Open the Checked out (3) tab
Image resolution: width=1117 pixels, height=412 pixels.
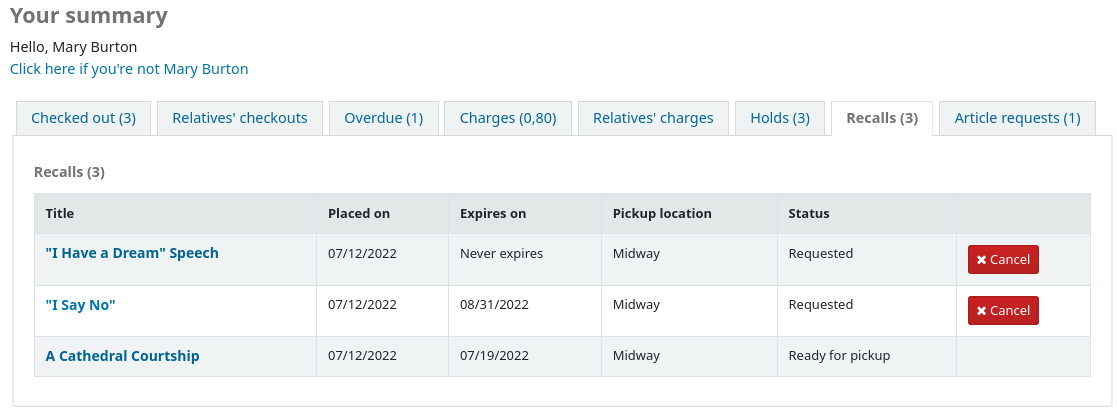tap(83, 118)
